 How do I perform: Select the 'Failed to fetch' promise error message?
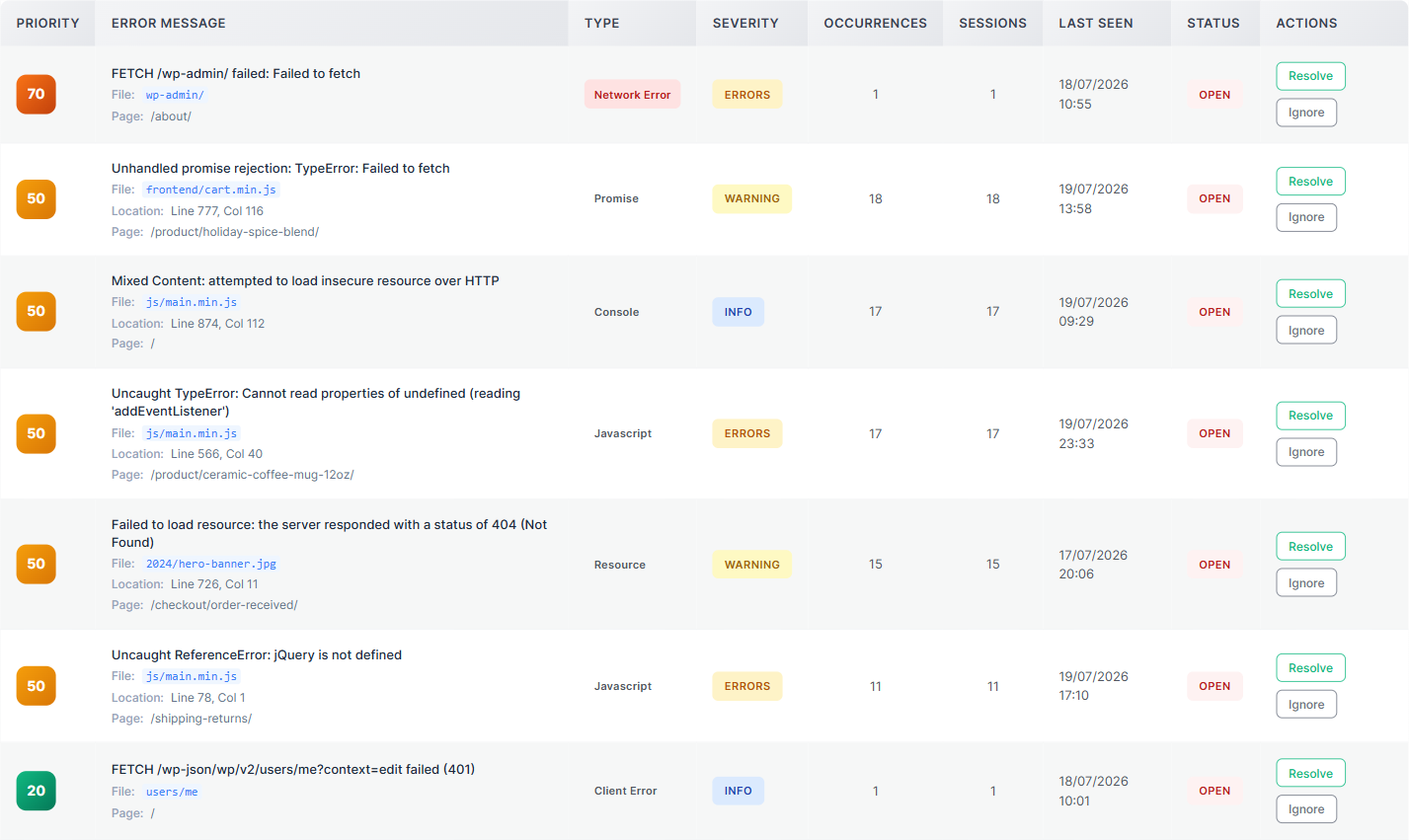tap(280, 169)
